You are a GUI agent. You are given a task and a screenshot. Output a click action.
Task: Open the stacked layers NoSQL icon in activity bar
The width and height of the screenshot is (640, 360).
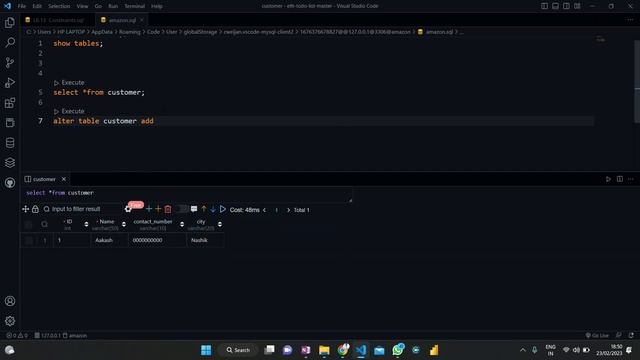coord(10,162)
